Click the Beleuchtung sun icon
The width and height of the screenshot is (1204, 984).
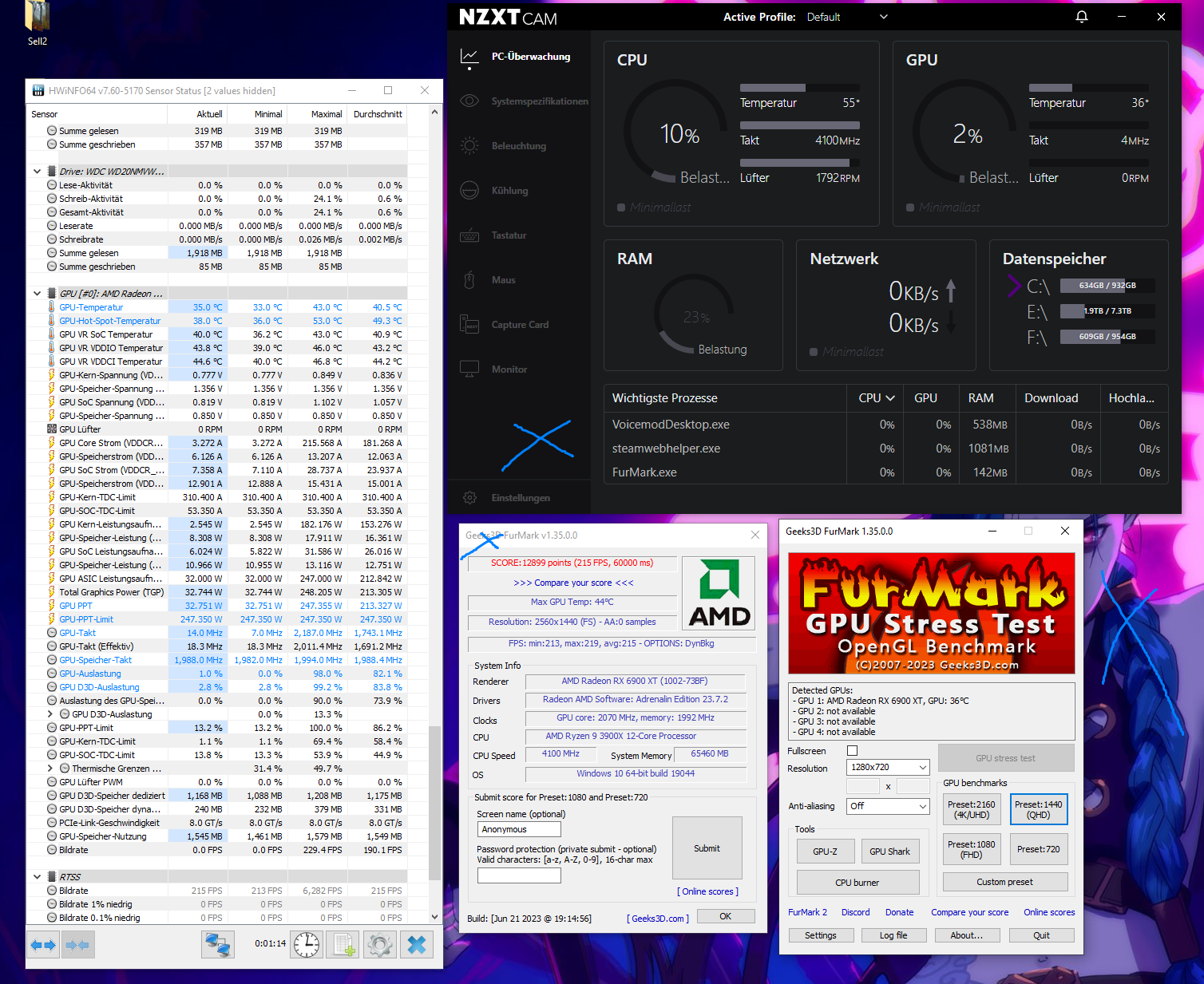coord(469,146)
